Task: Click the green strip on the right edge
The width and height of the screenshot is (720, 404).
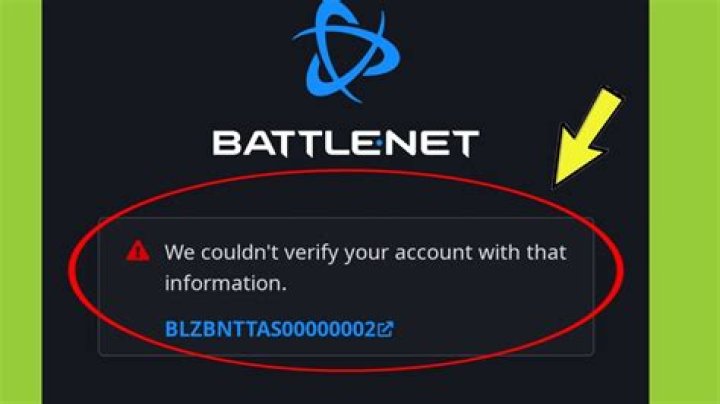Action: coord(684,202)
